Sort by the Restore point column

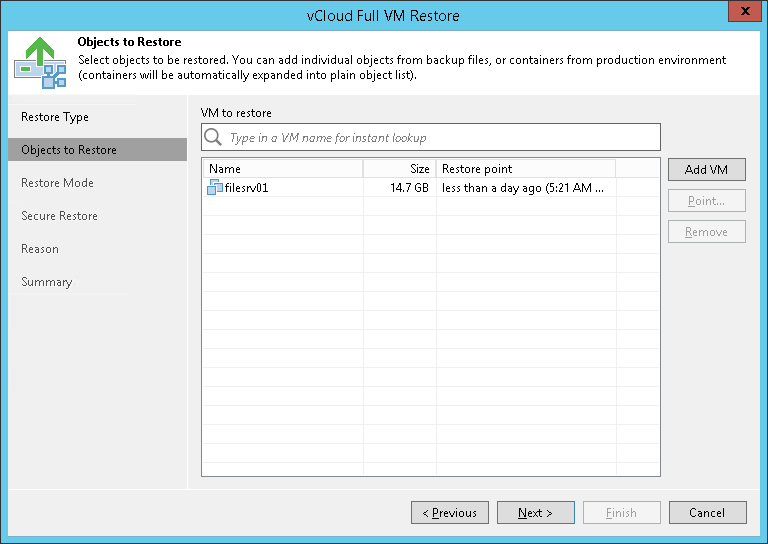[x=525, y=169]
